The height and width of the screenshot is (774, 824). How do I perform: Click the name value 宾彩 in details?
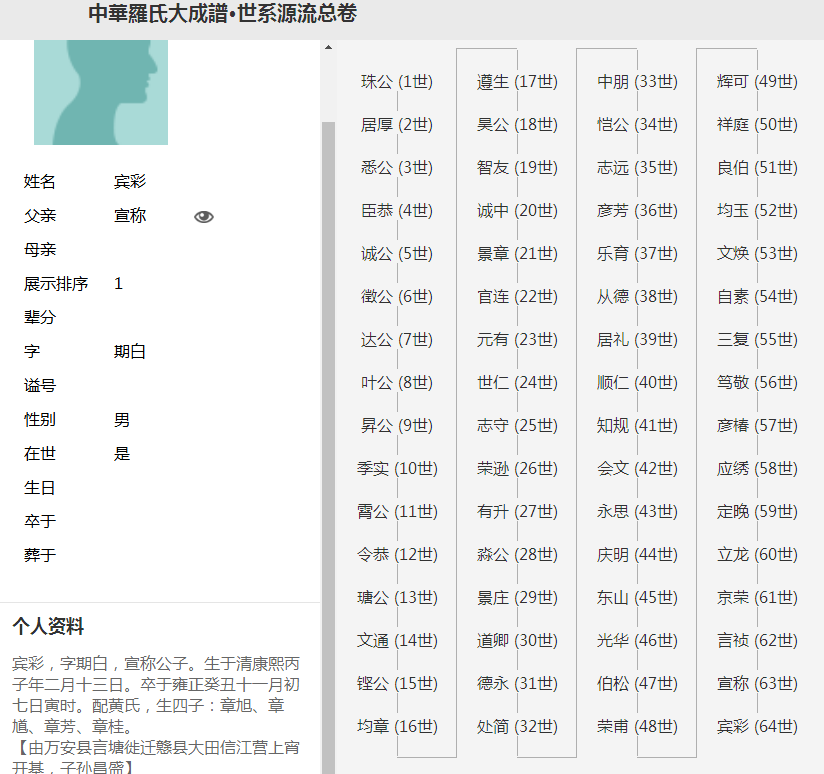130,181
